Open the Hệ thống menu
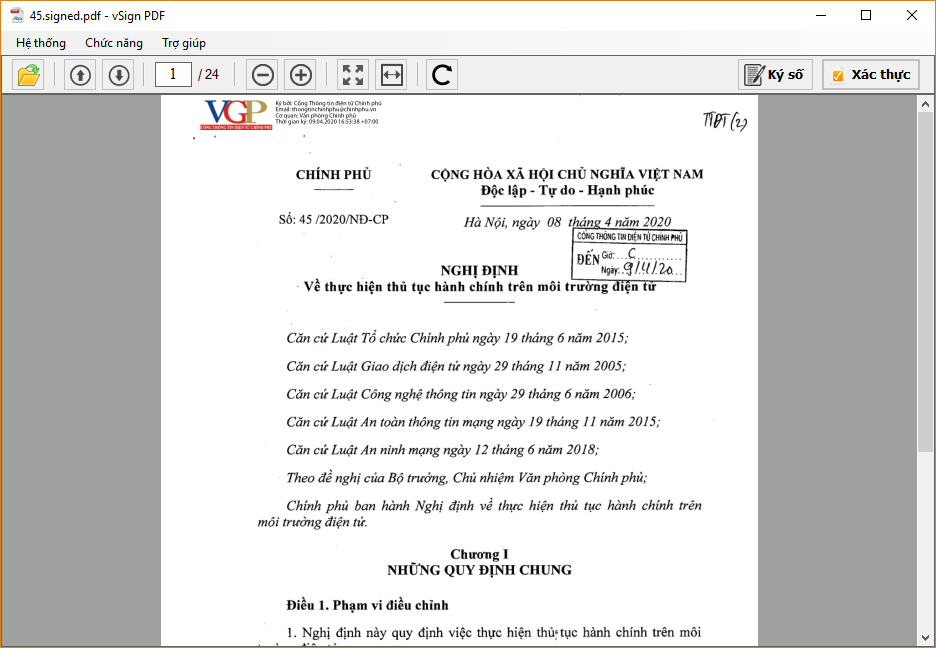Image resolution: width=936 pixels, height=648 pixels. [41, 43]
